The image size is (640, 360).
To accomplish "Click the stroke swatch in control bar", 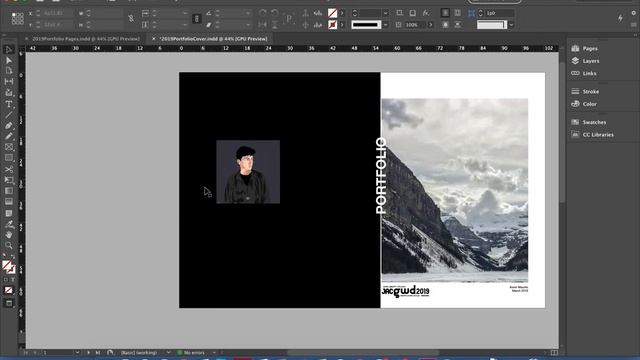I will click(333, 25).
